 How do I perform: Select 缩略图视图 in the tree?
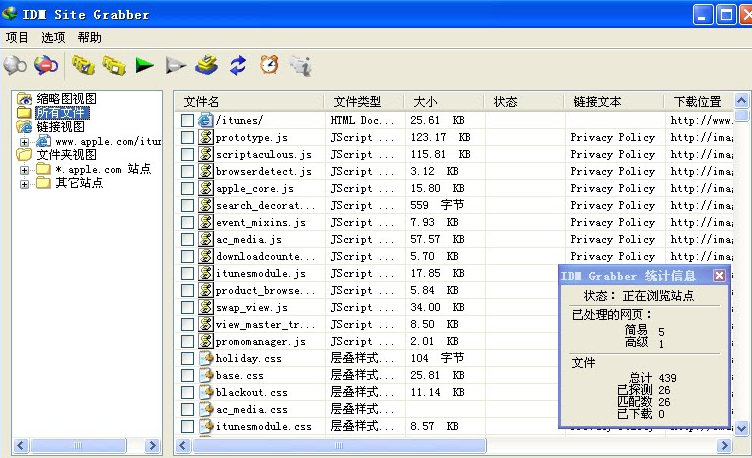coord(66,99)
